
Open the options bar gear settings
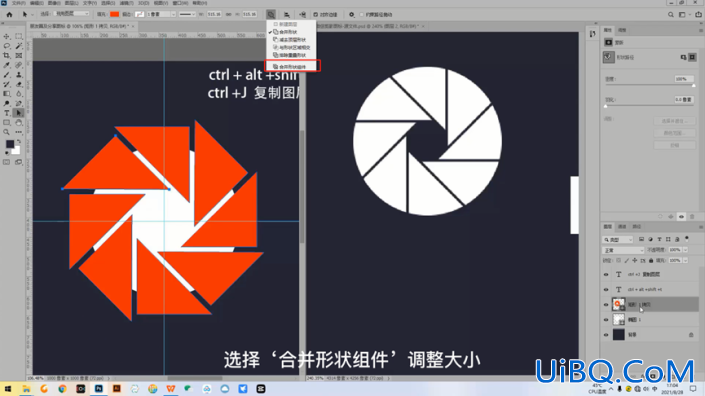[352, 14]
